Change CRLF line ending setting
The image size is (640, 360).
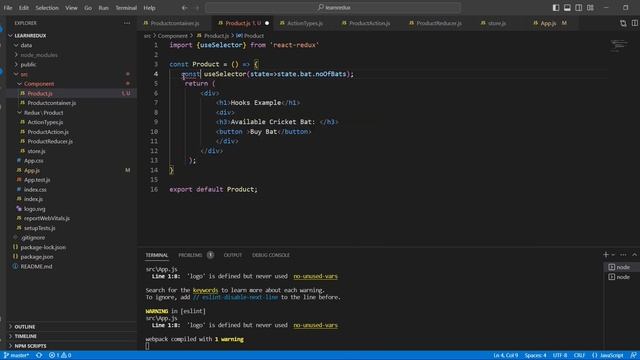[579, 355]
